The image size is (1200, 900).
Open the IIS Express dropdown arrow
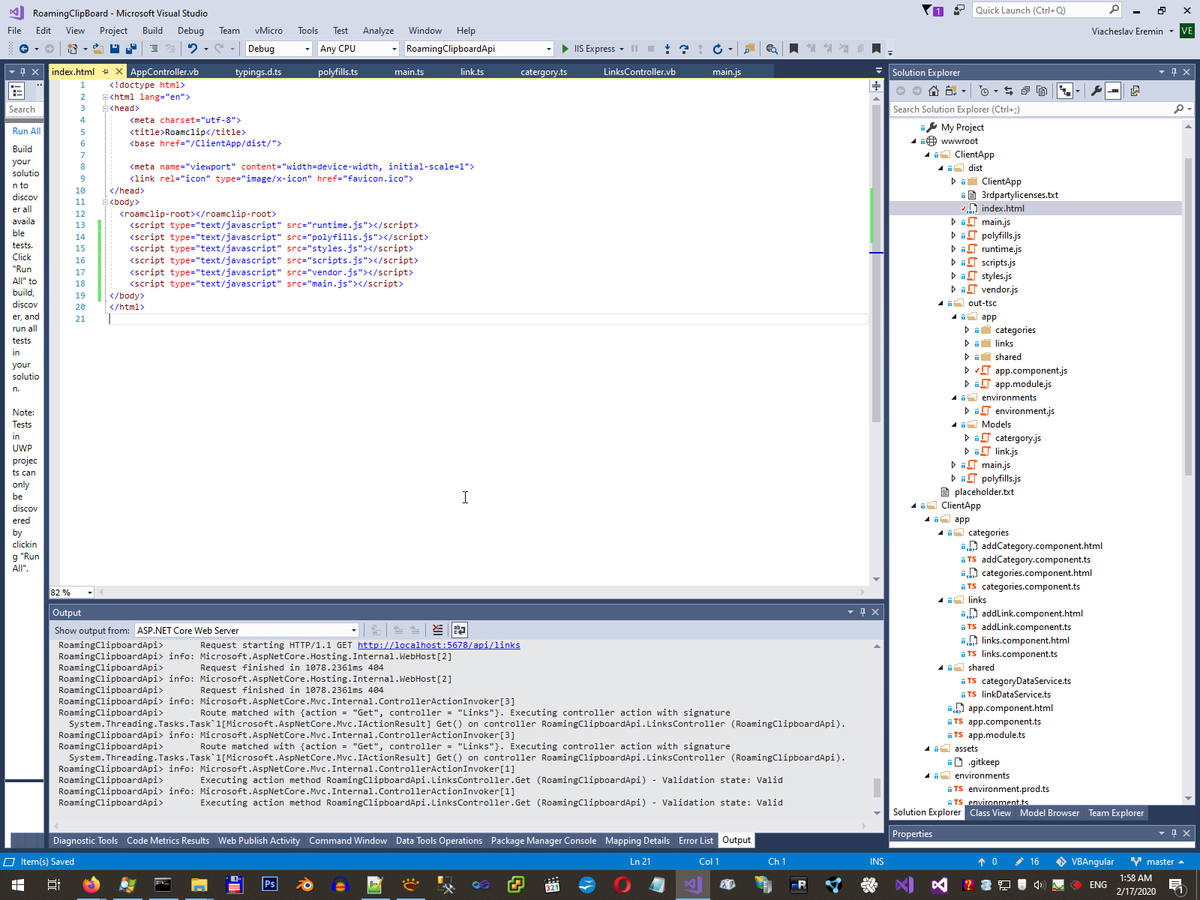coord(621,49)
